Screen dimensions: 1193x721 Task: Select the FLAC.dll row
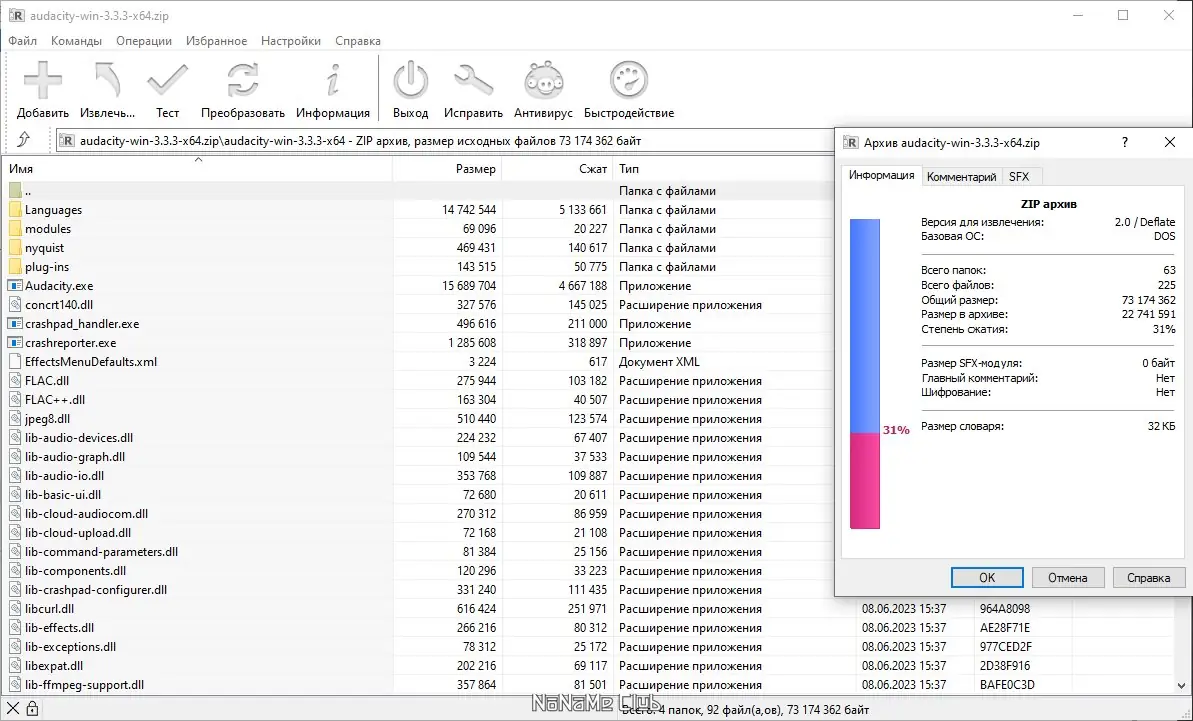419,381
